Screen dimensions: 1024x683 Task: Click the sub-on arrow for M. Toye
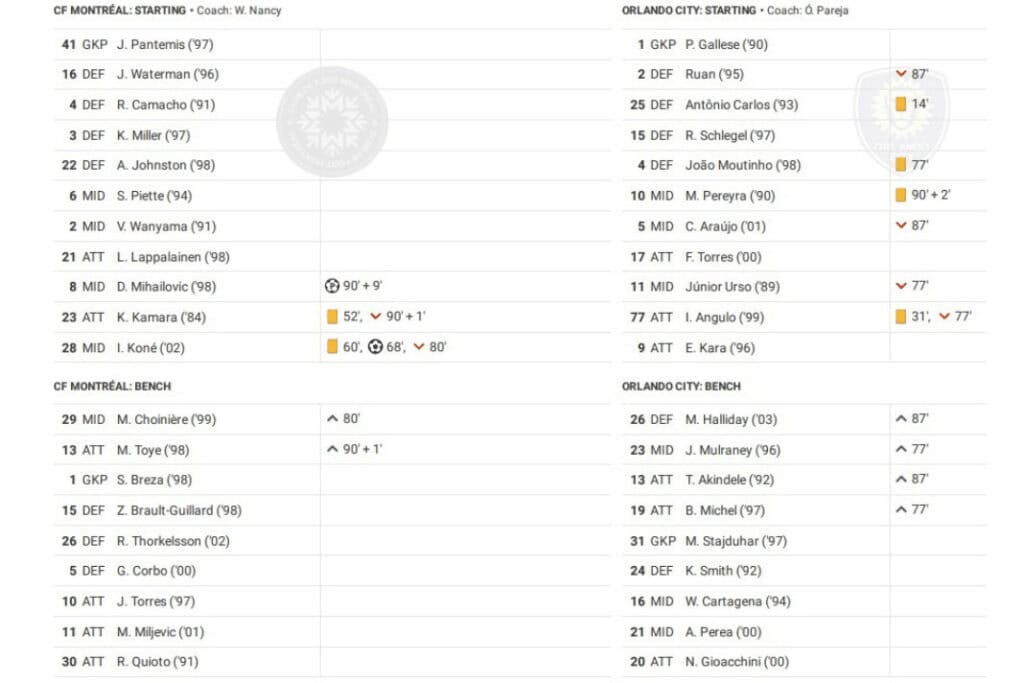click(332, 450)
